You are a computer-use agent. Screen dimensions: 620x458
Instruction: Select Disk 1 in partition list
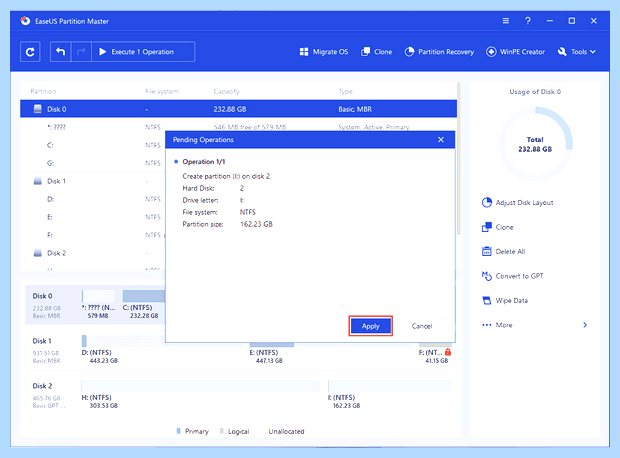[238, 181]
